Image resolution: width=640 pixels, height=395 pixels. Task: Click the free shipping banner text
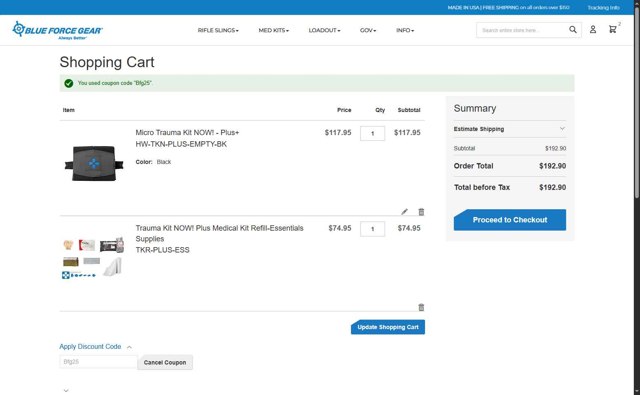[x=508, y=7]
